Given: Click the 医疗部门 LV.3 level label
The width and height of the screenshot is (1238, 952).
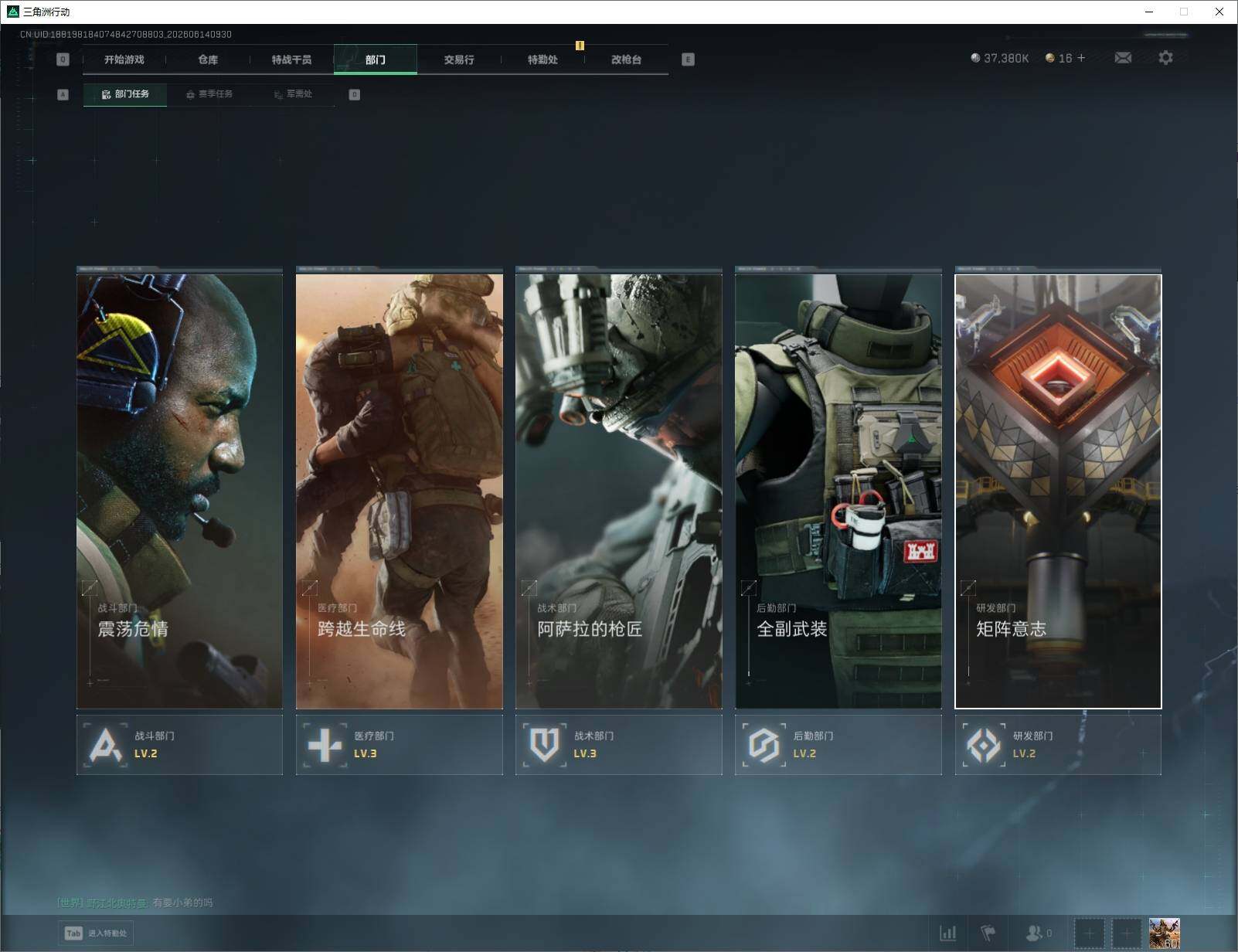Looking at the screenshot, I should (x=366, y=753).
